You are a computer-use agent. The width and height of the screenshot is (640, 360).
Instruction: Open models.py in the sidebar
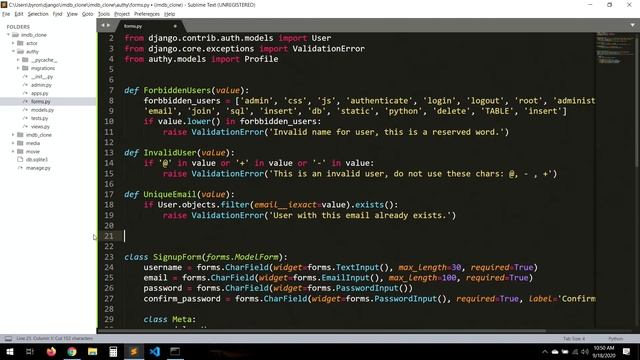coord(42,110)
